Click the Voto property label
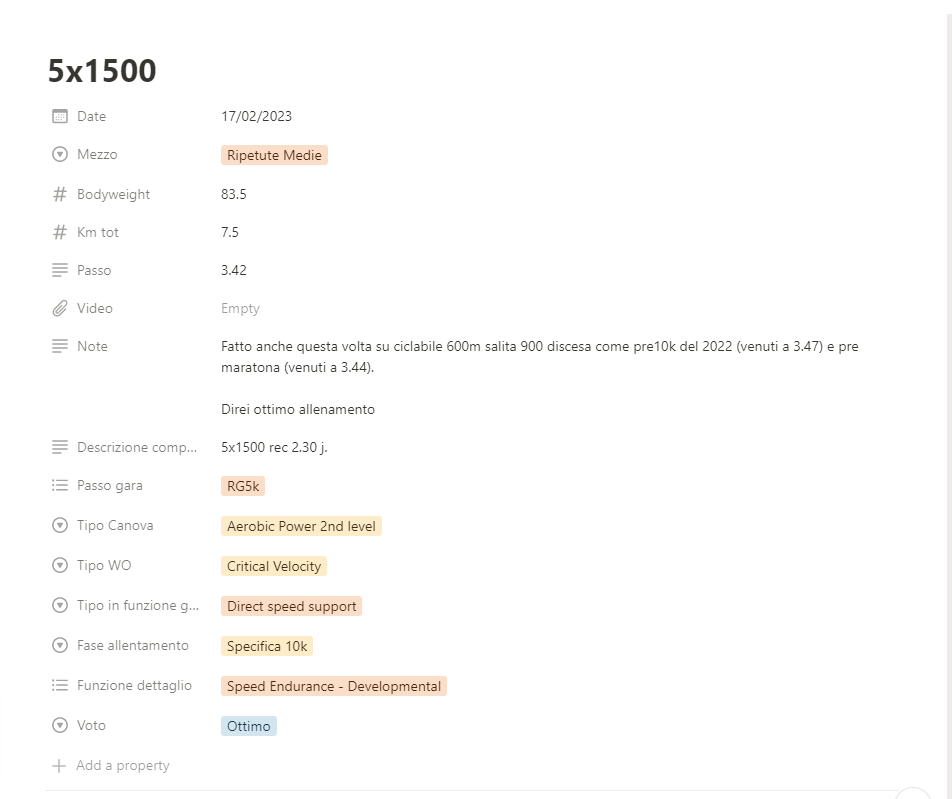This screenshot has width=952, height=799. [x=92, y=726]
